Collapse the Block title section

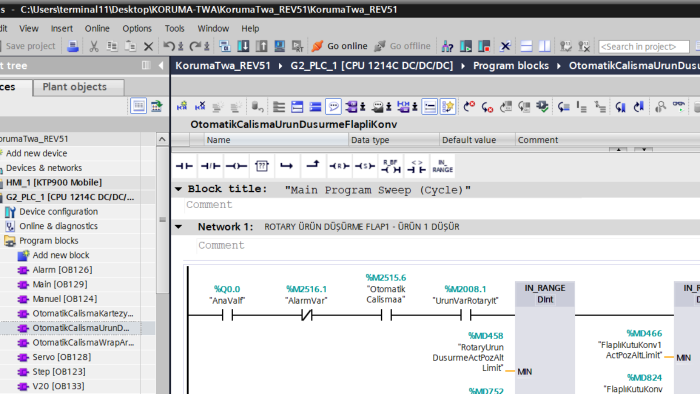coord(179,189)
